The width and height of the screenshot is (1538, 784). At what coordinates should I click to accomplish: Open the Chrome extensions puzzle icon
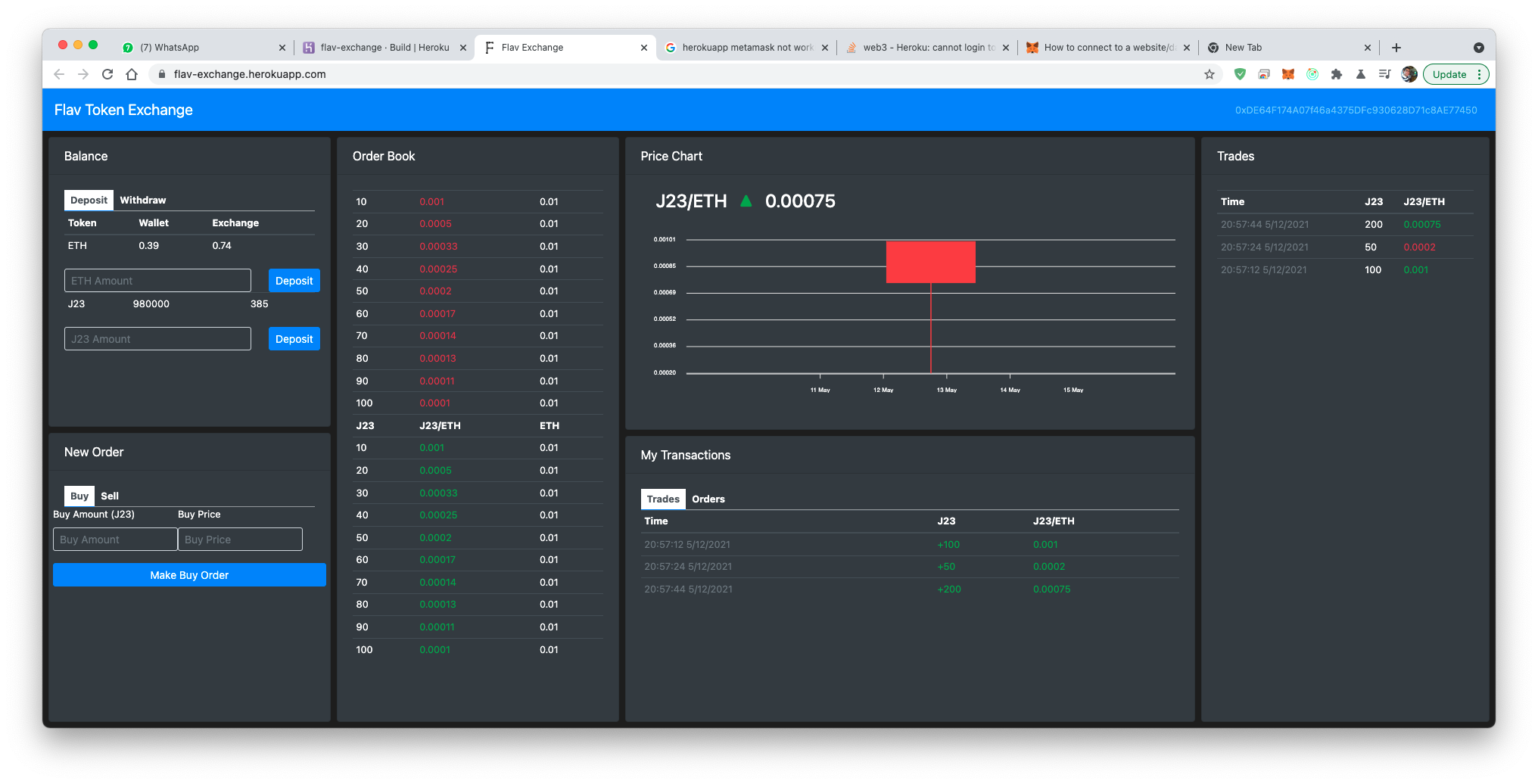(1337, 74)
